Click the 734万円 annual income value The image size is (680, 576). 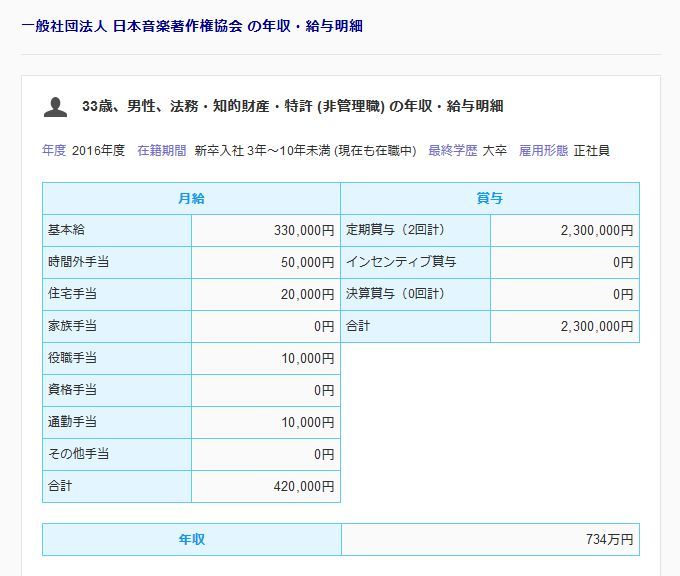609,540
